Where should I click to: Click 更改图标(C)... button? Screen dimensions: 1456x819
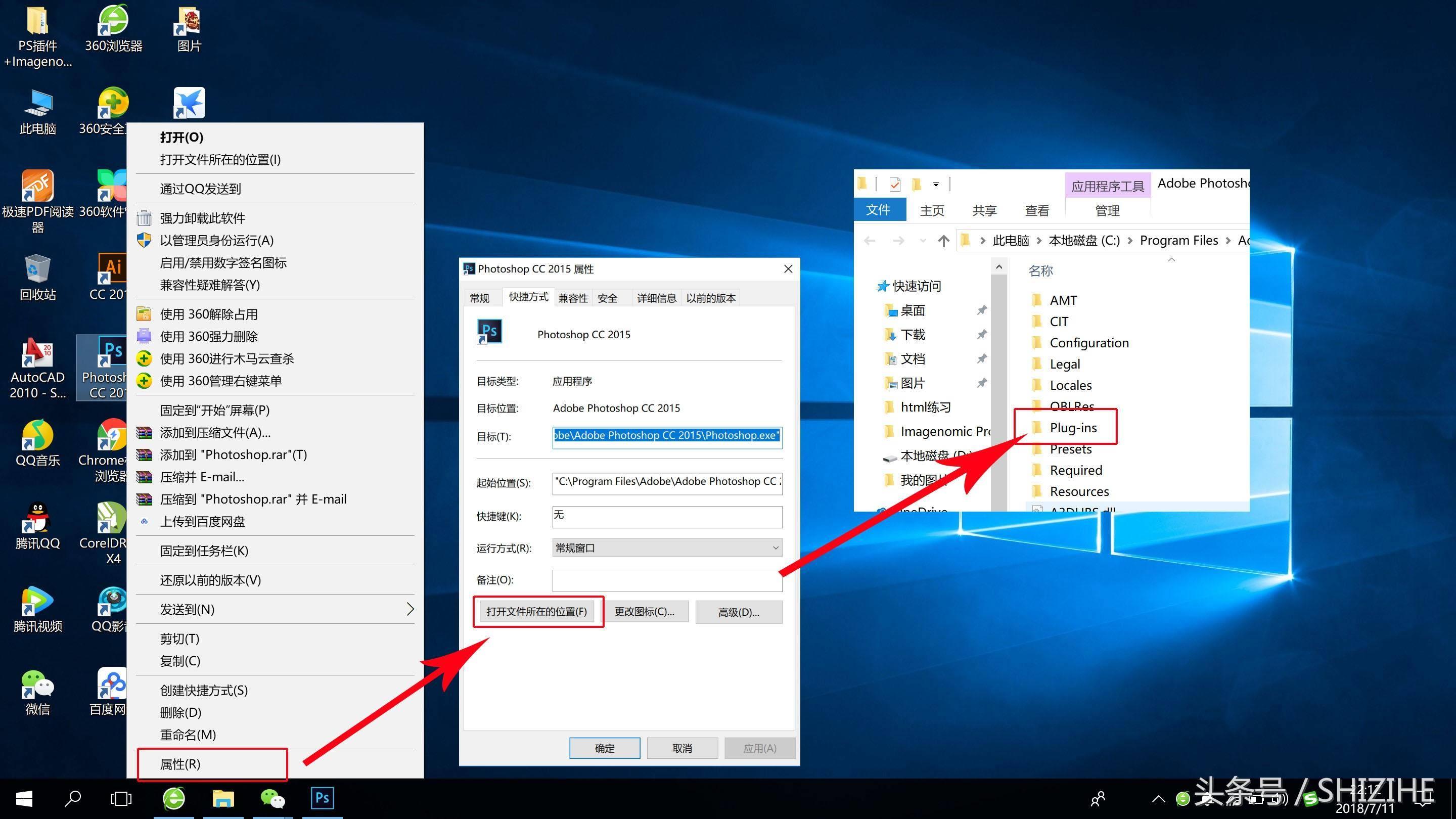(x=645, y=612)
